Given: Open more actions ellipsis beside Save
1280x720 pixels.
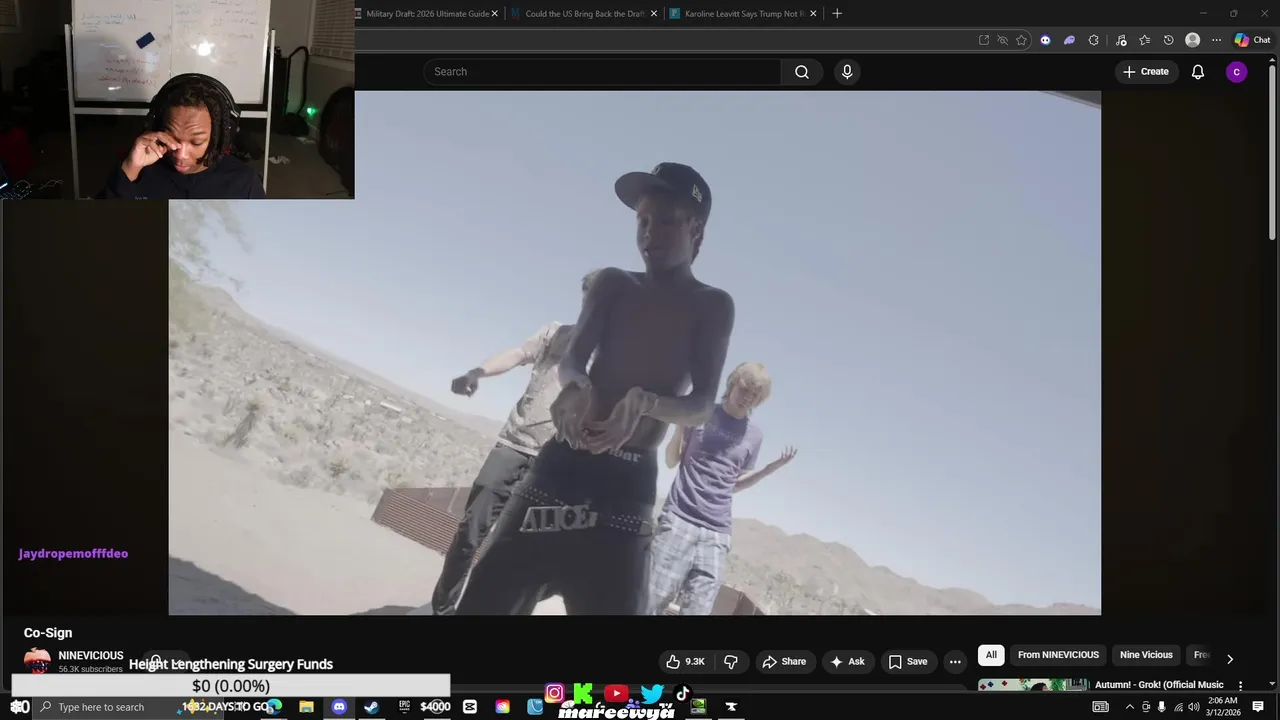Looking at the screenshot, I should (955, 661).
